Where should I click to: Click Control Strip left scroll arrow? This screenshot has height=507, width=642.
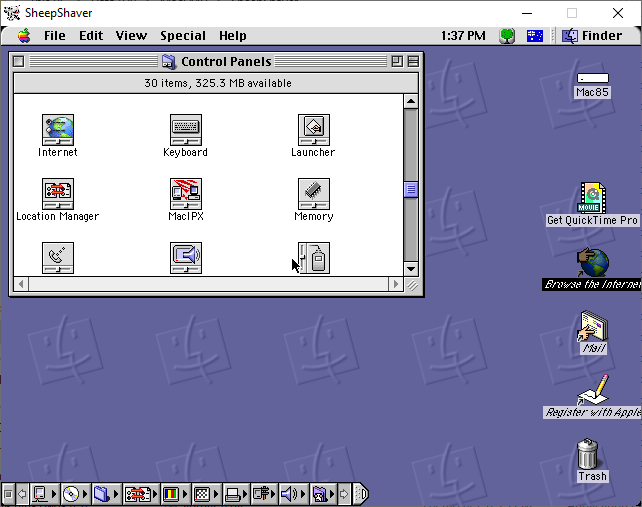23,494
